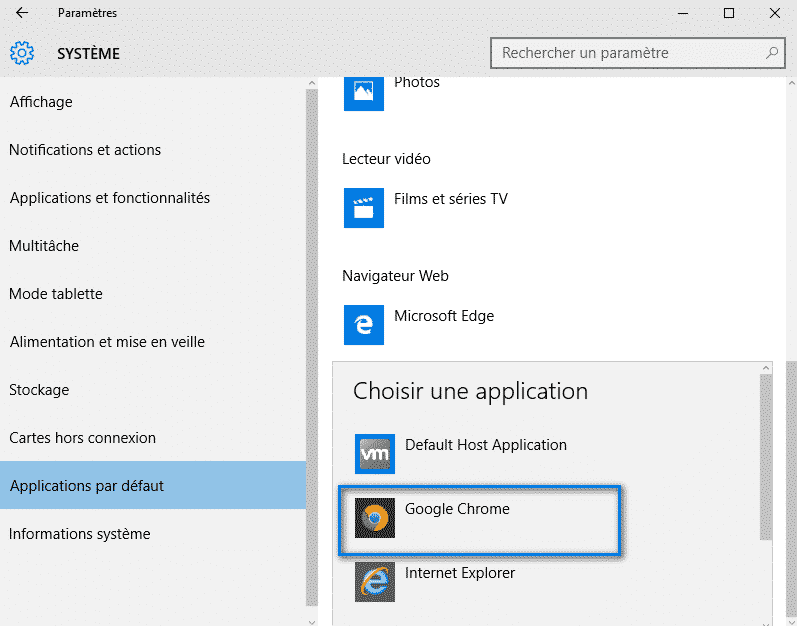The height and width of the screenshot is (626, 797).
Task: Open Informations système in sidebar
Action: pos(80,534)
